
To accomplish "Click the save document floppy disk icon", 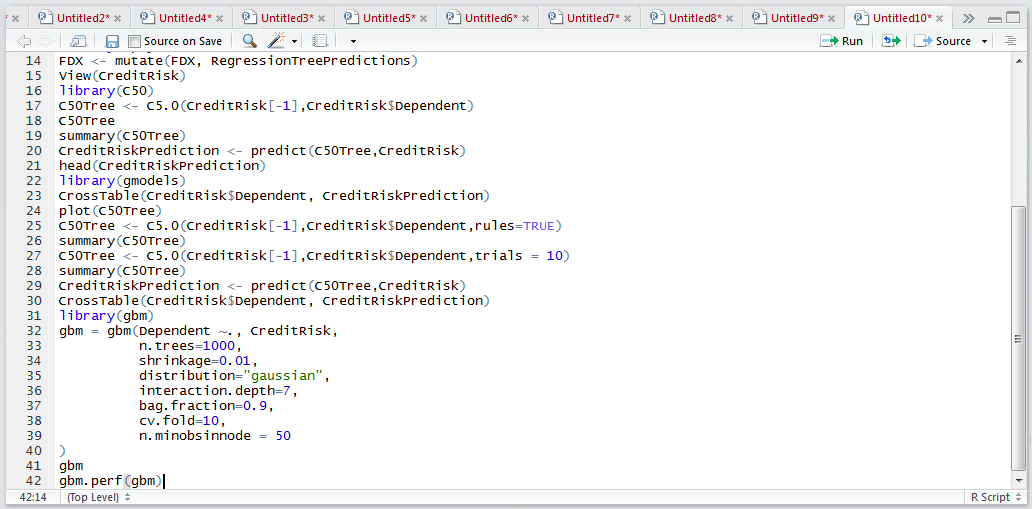I will coord(112,41).
